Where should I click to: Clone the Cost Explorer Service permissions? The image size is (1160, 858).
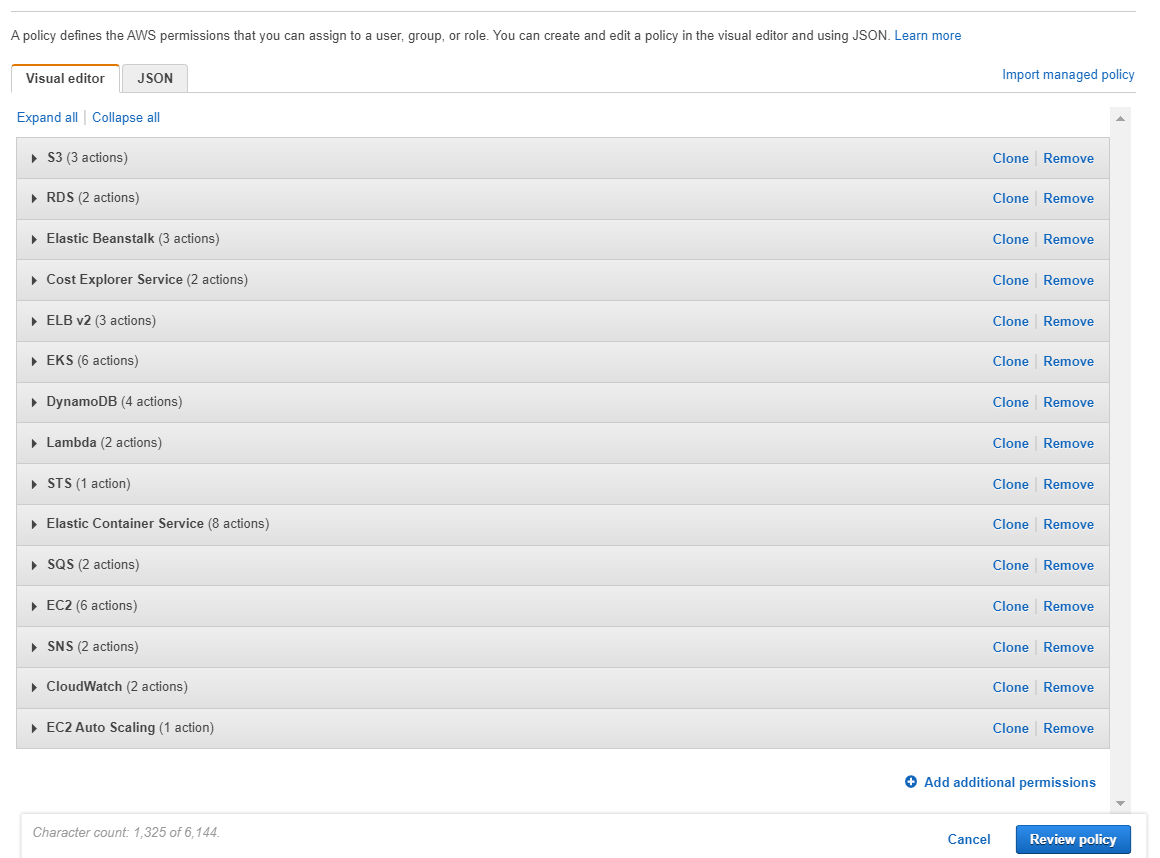point(1011,280)
